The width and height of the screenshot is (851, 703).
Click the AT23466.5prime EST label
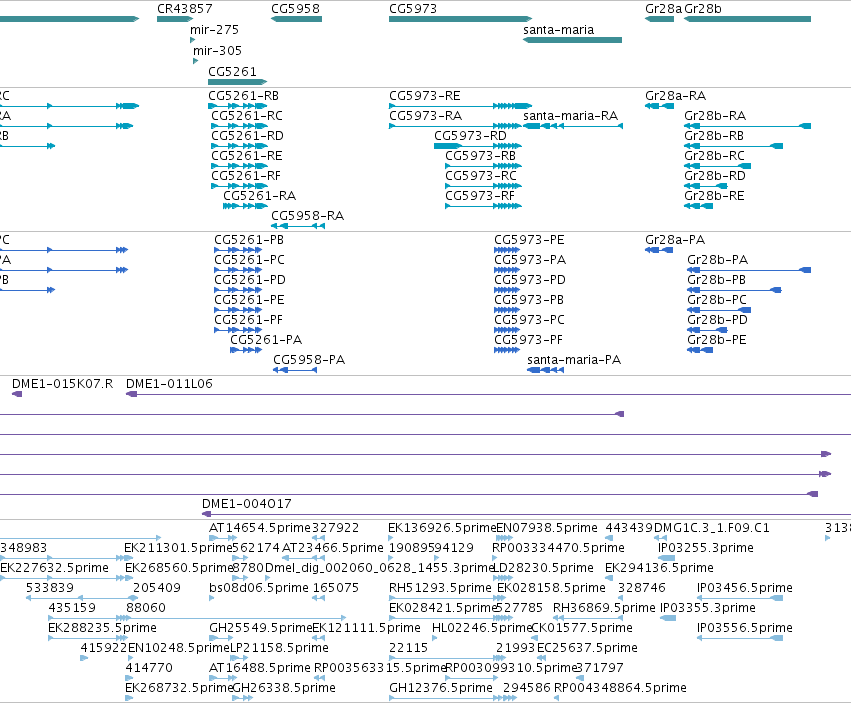tap(333, 548)
